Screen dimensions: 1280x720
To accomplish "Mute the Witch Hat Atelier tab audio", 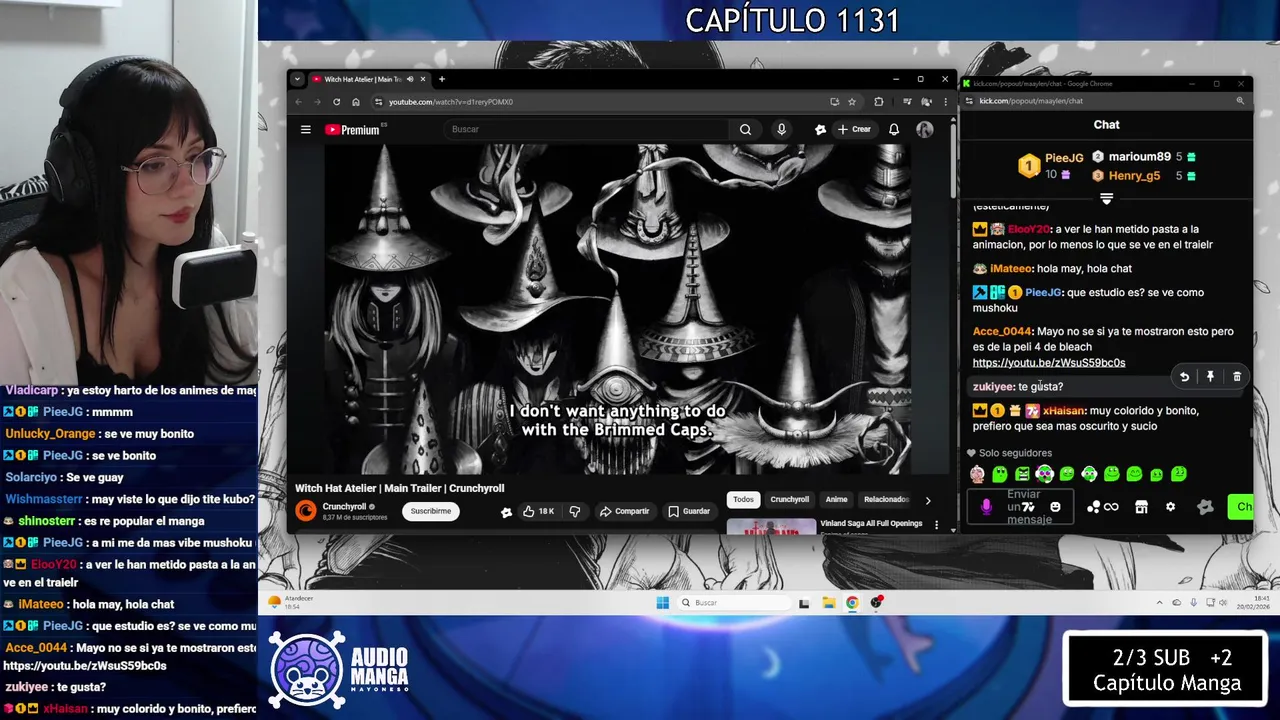I will (410, 80).
